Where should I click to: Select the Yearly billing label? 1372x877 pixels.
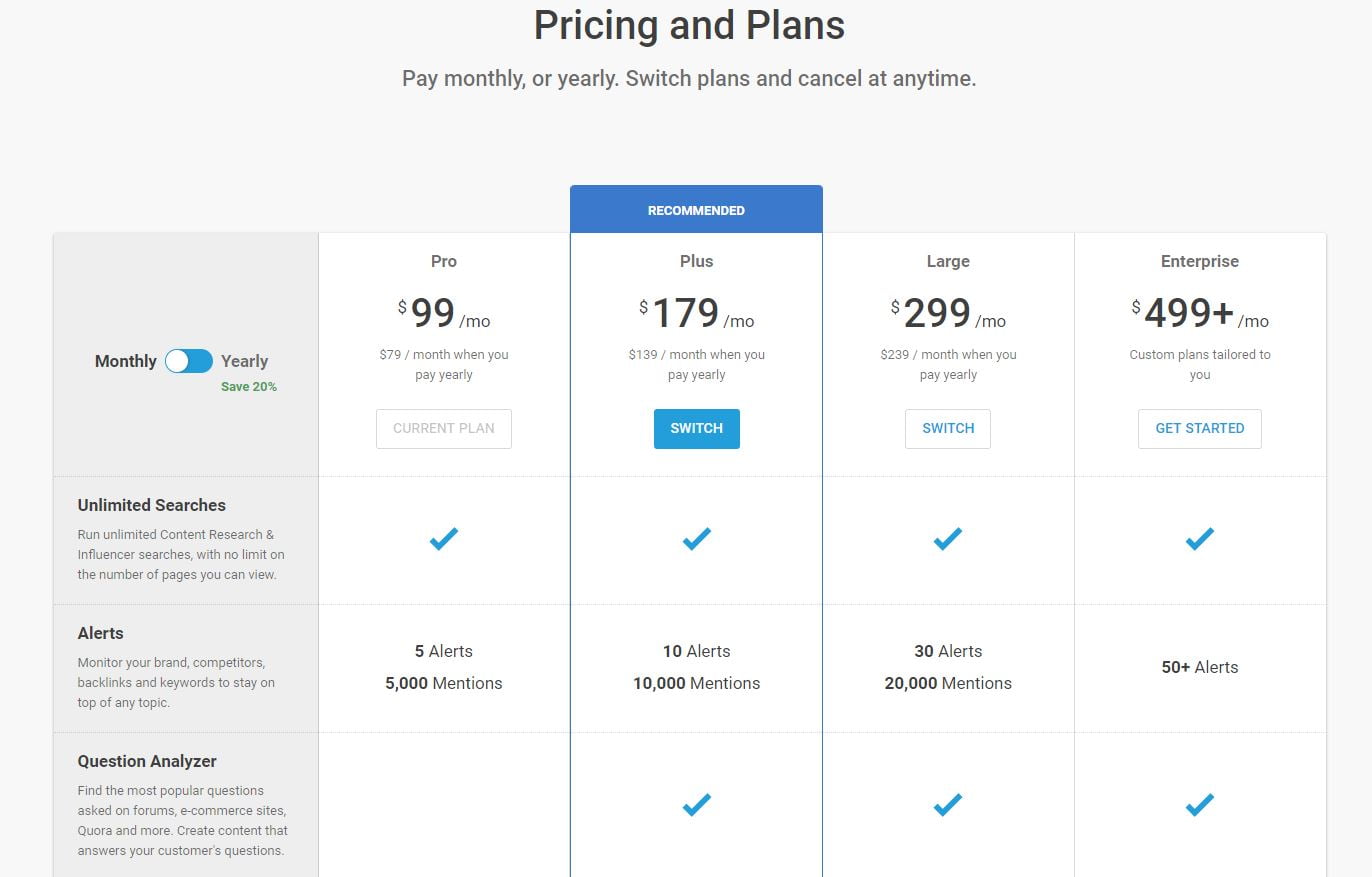244,361
